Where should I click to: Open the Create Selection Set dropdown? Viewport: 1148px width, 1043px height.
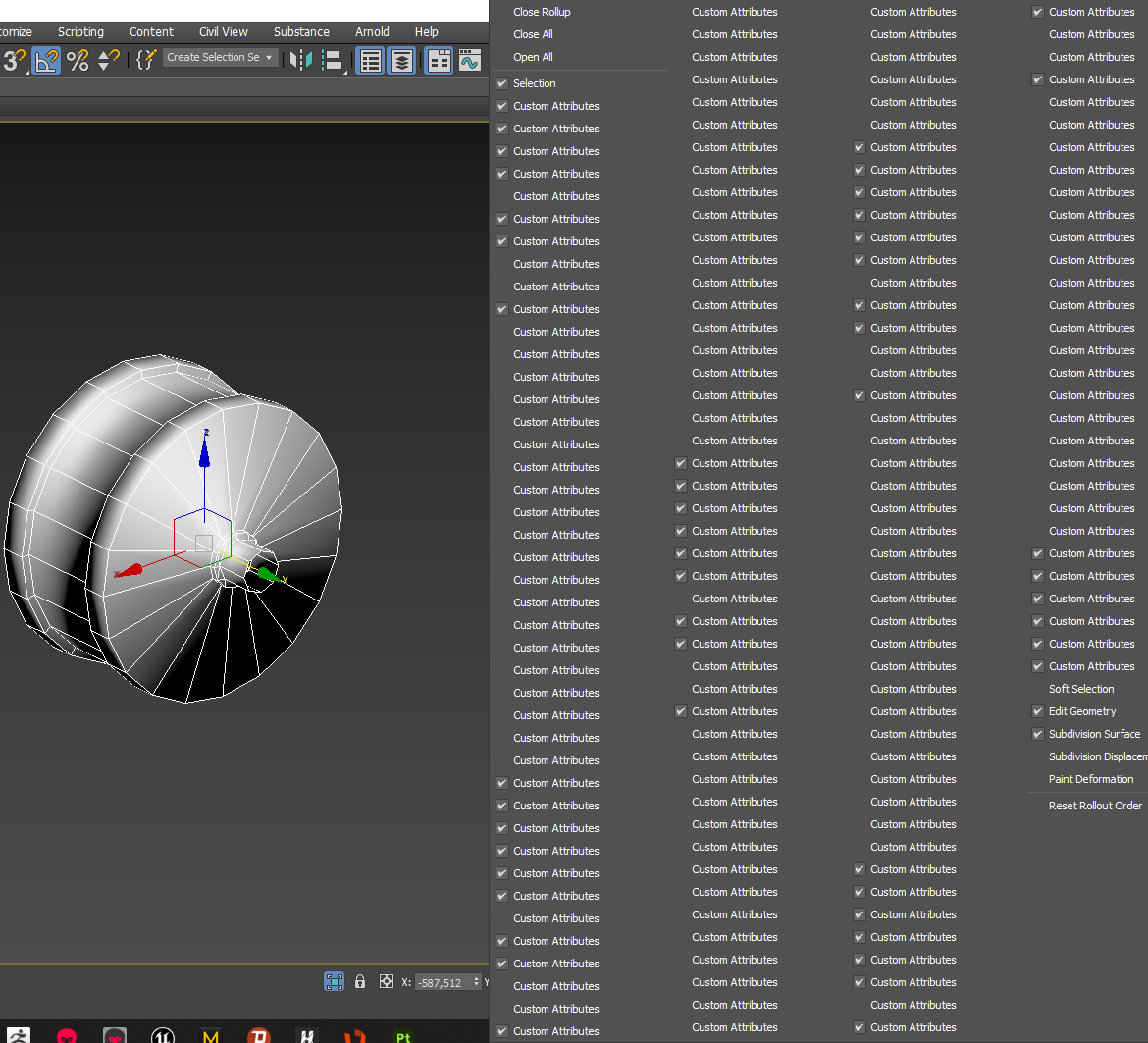pos(220,58)
